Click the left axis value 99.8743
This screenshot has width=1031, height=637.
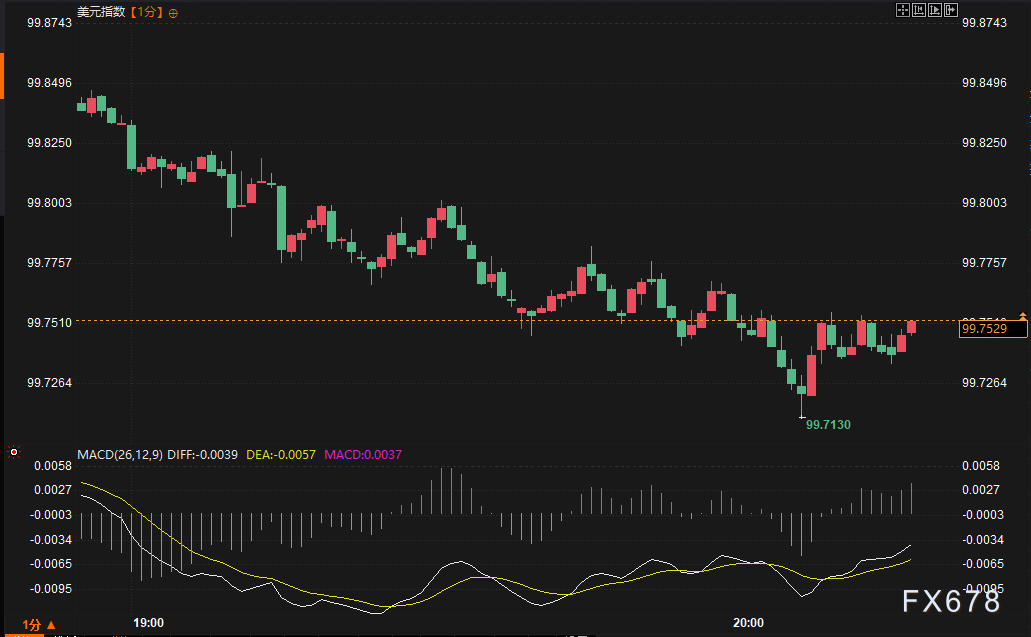pyautogui.click(x=49, y=23)
